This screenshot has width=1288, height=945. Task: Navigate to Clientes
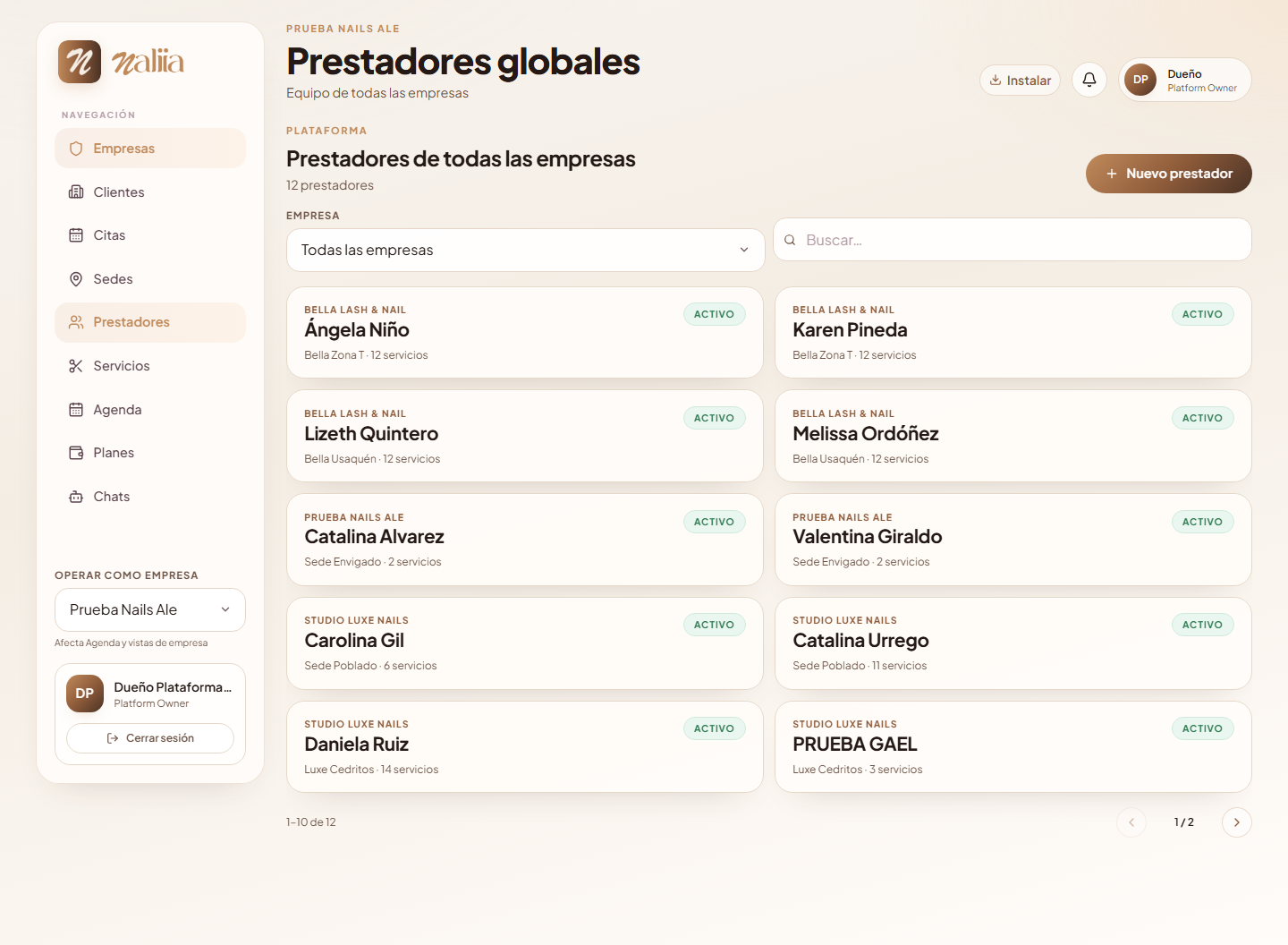click(150, 192)
